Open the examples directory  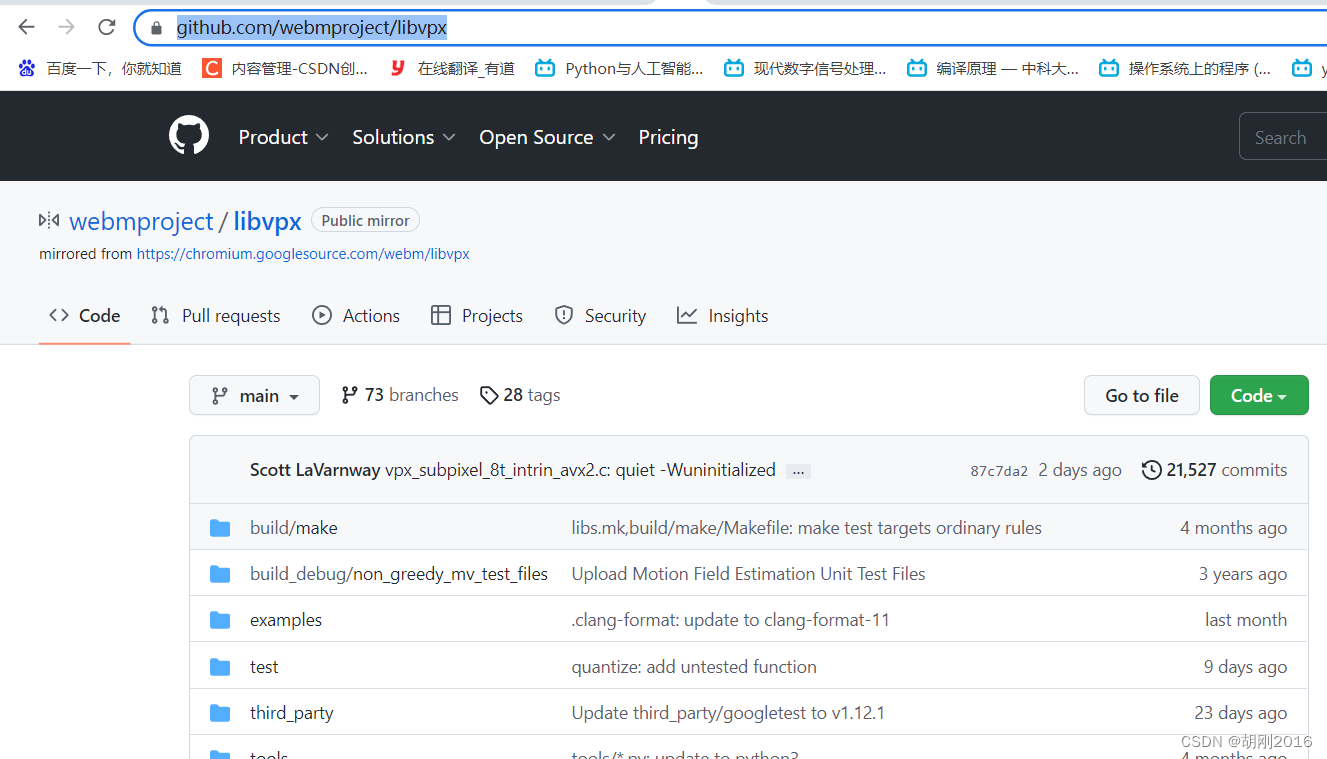pos(286,620)
